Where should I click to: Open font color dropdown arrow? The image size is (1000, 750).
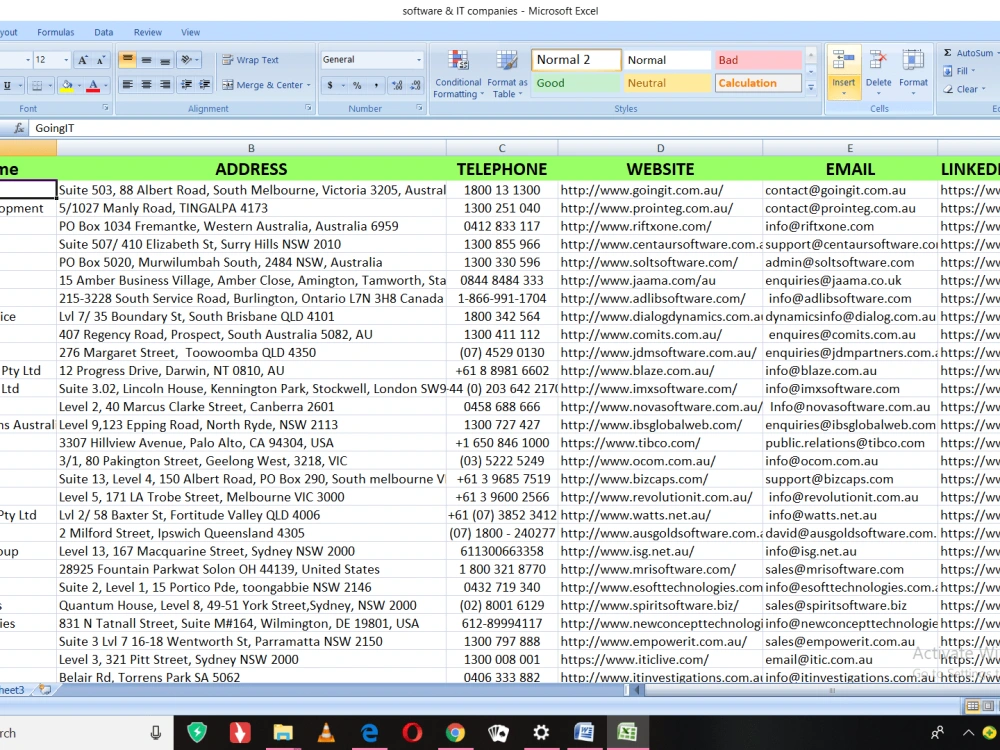(x=105, y=85)
